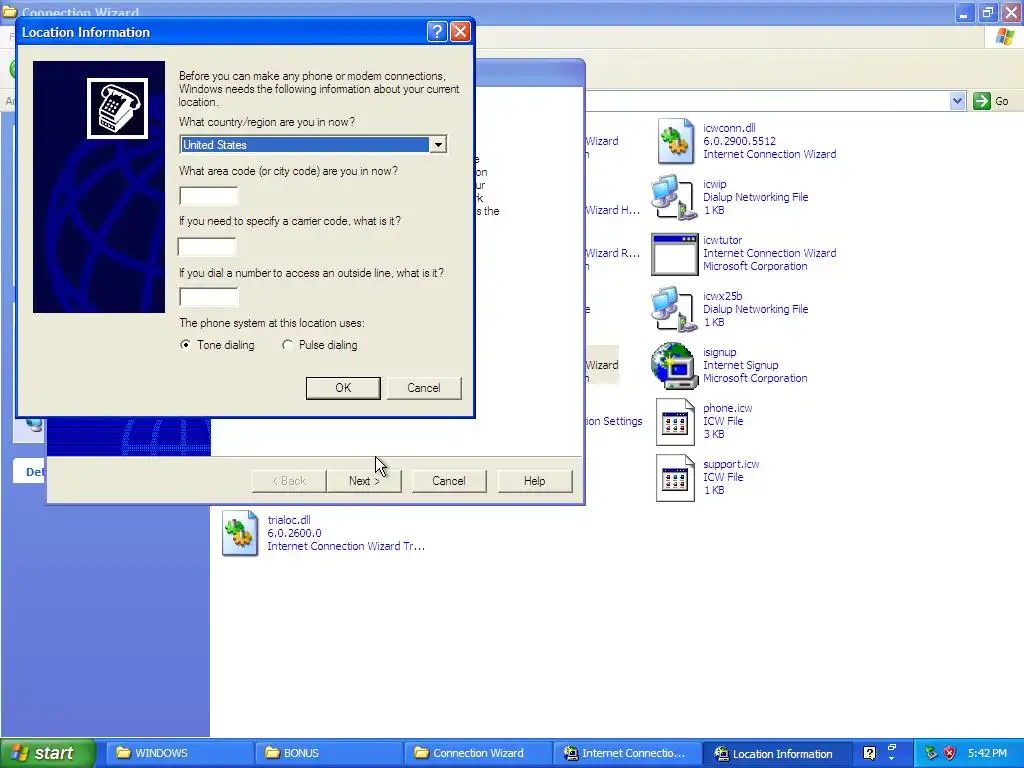Select the icwip Dialup Networking icon

(673, 197)
